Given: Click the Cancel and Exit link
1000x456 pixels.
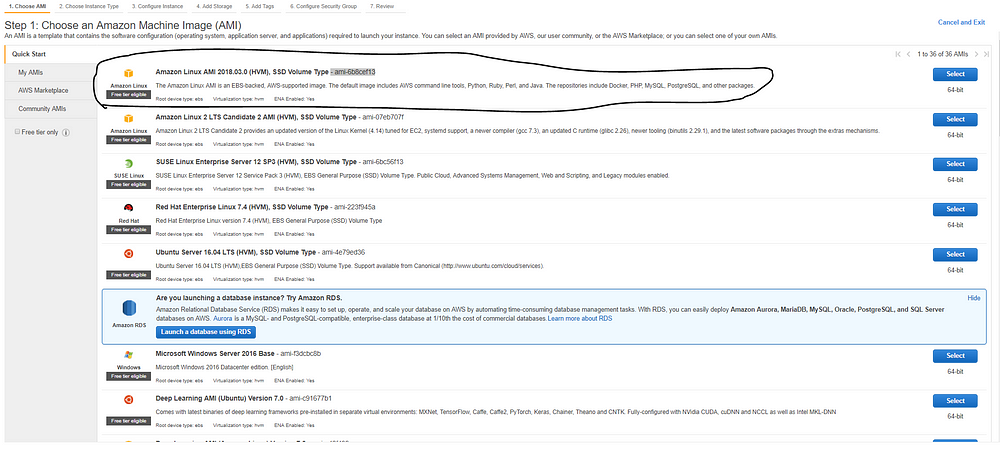Looking at the screenshot, I should click(x=961, y=22).
